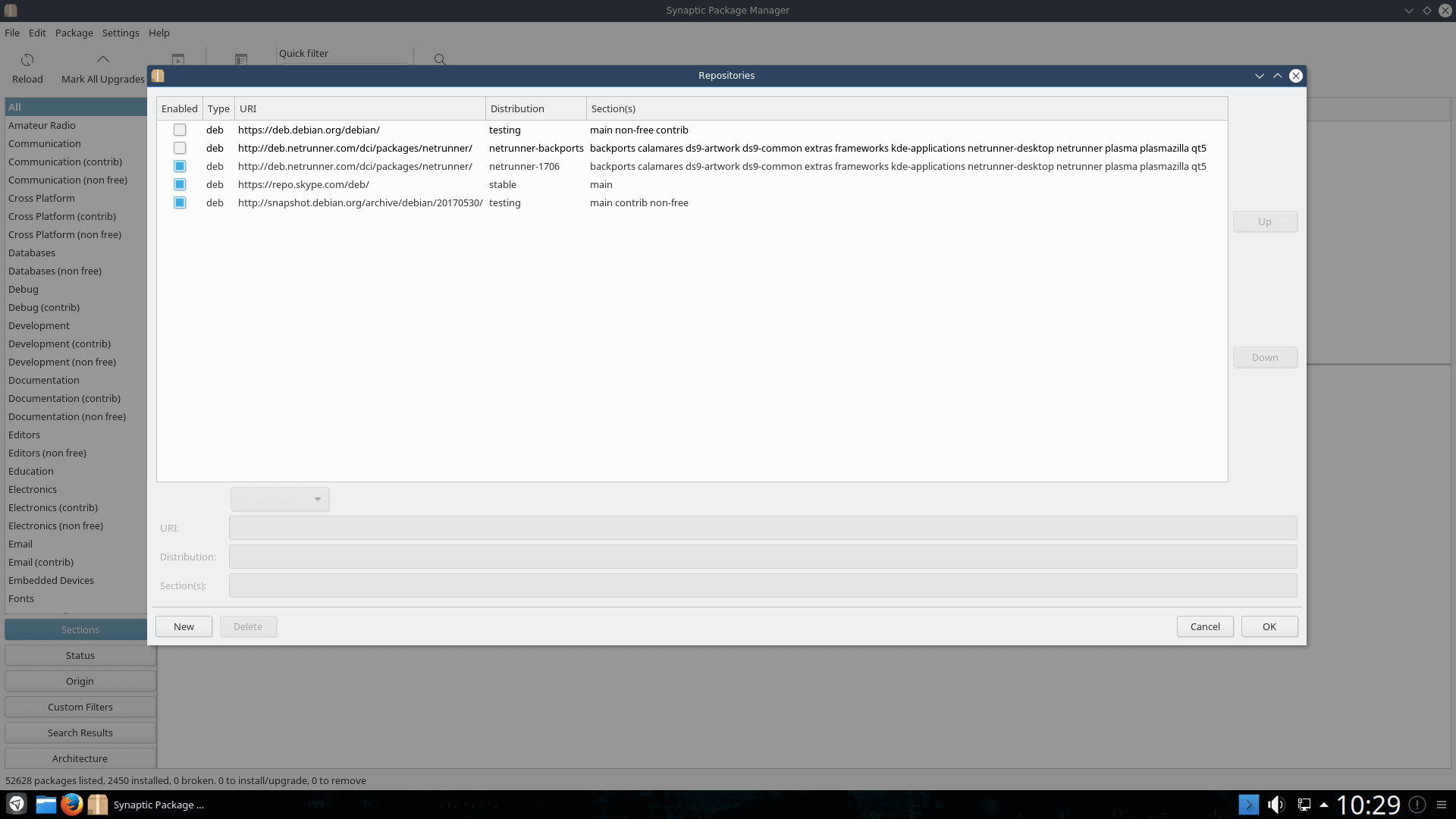Disable the netrunner-1706 repository checkbox
The image size is (1456, 819).
click(x=180, y=166)
